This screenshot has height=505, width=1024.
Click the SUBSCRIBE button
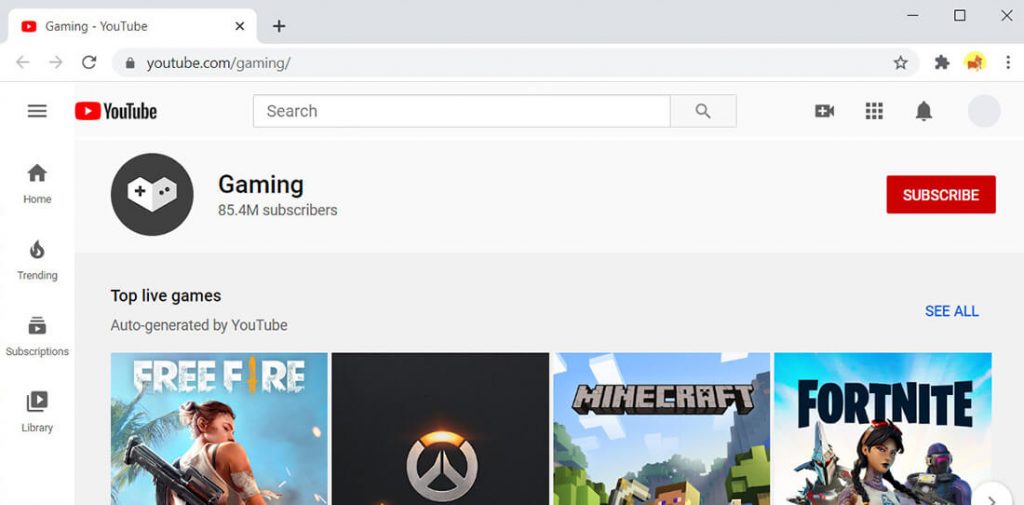[x=941, y=195]
